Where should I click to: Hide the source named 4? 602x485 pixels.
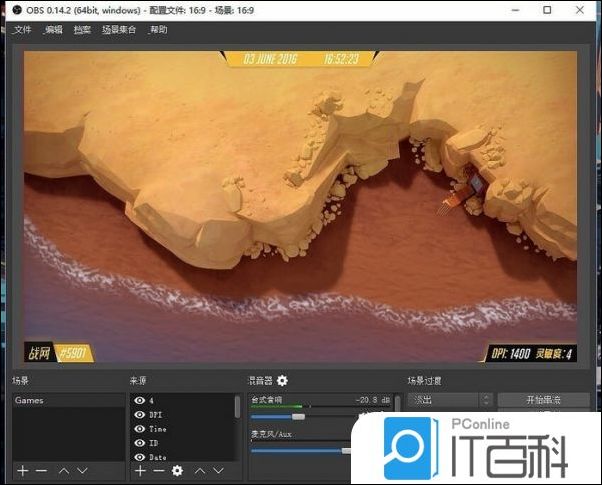point(139,401)
